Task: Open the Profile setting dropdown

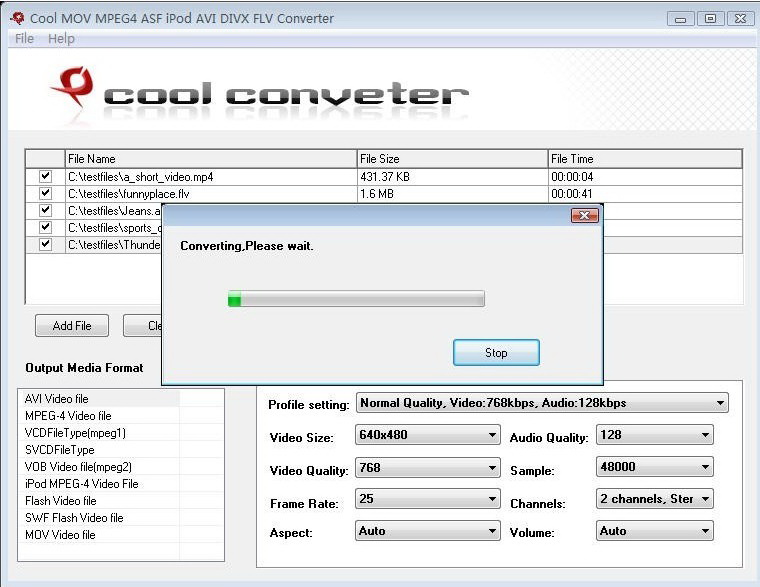Action: (x=542, y=403)
